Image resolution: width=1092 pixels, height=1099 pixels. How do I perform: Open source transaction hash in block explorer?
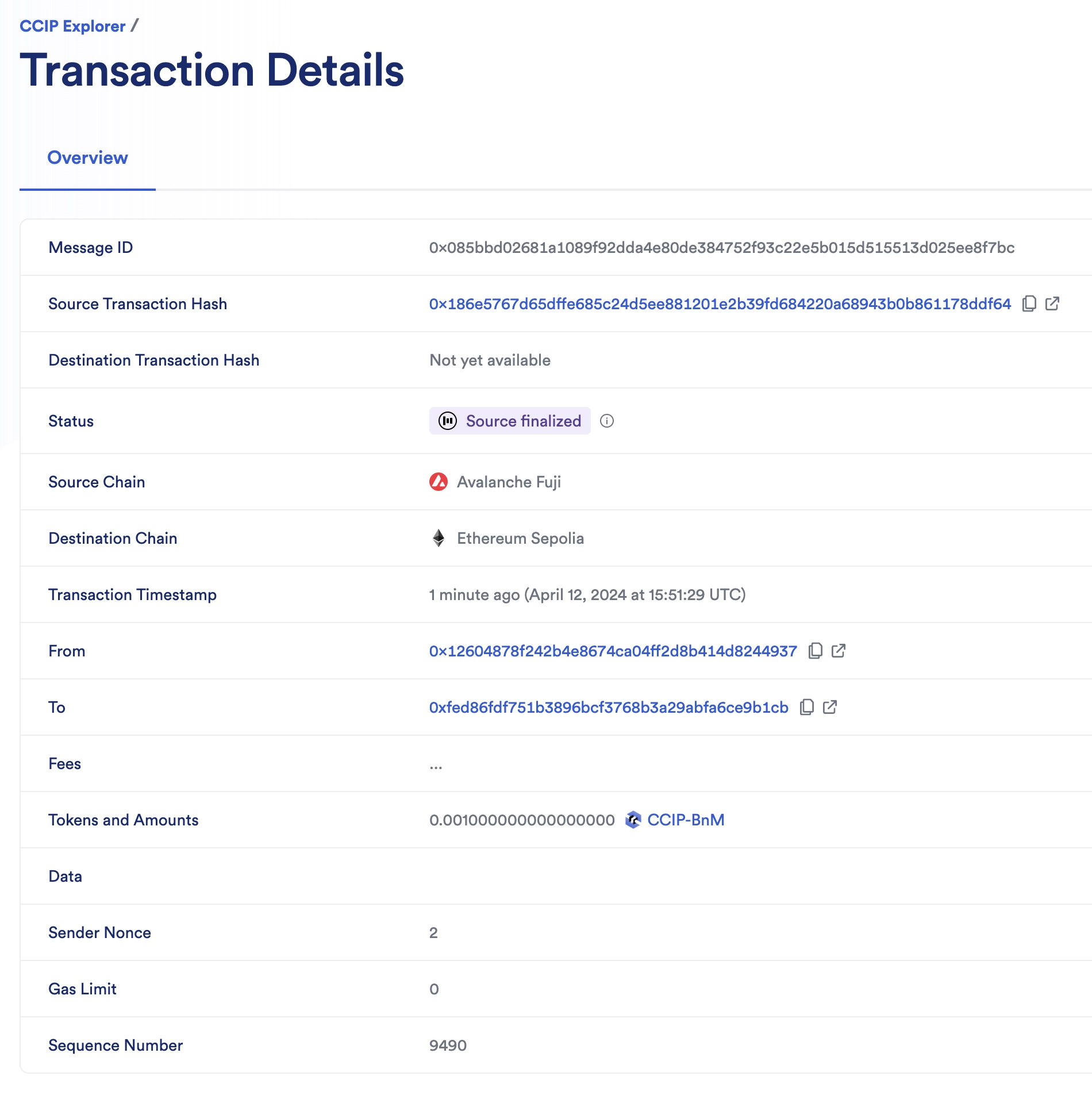tap(1052, 303)
